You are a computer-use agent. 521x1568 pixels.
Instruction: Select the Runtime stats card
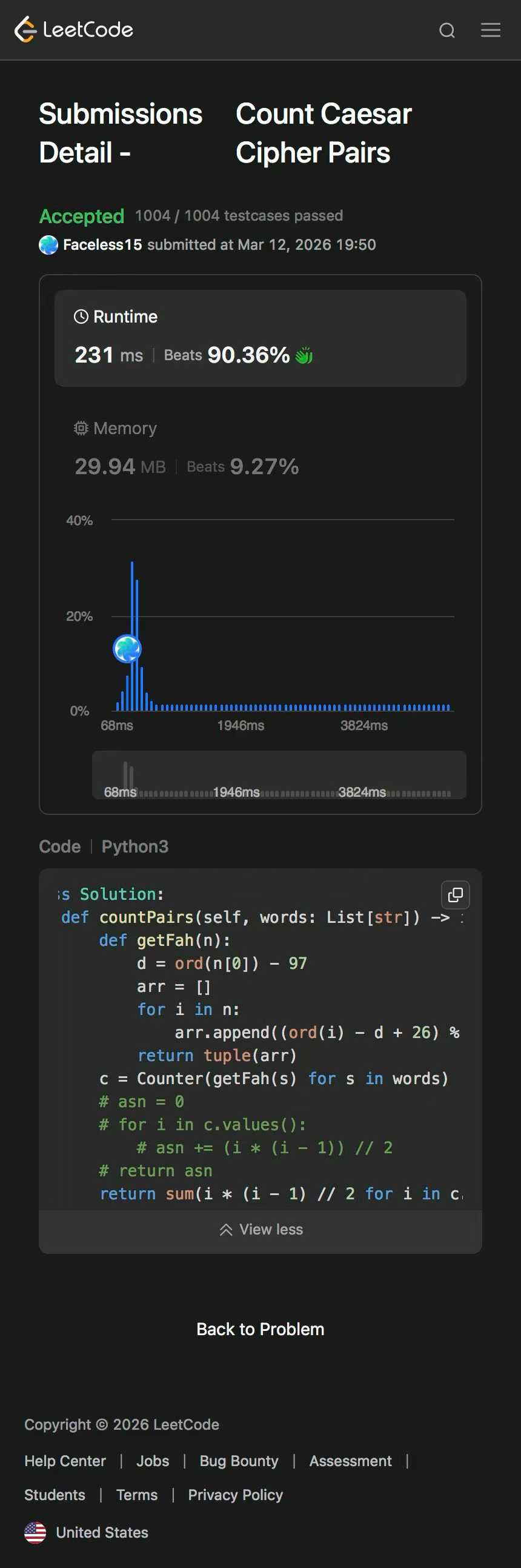click(260, 338)
